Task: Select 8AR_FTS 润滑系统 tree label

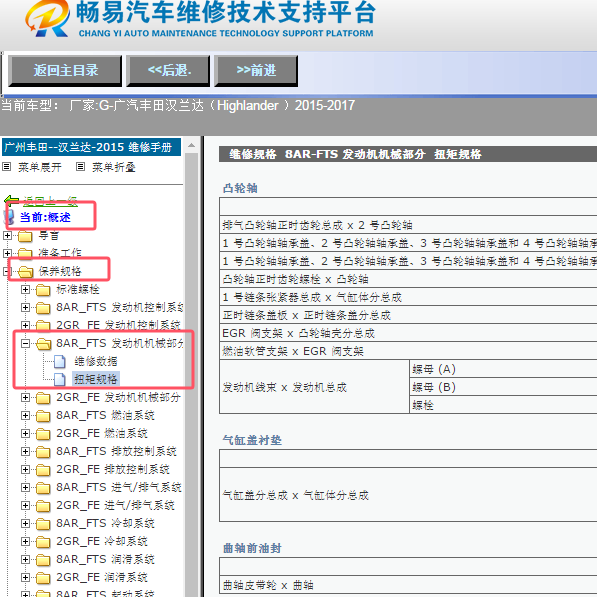Action: click(105, 559)
